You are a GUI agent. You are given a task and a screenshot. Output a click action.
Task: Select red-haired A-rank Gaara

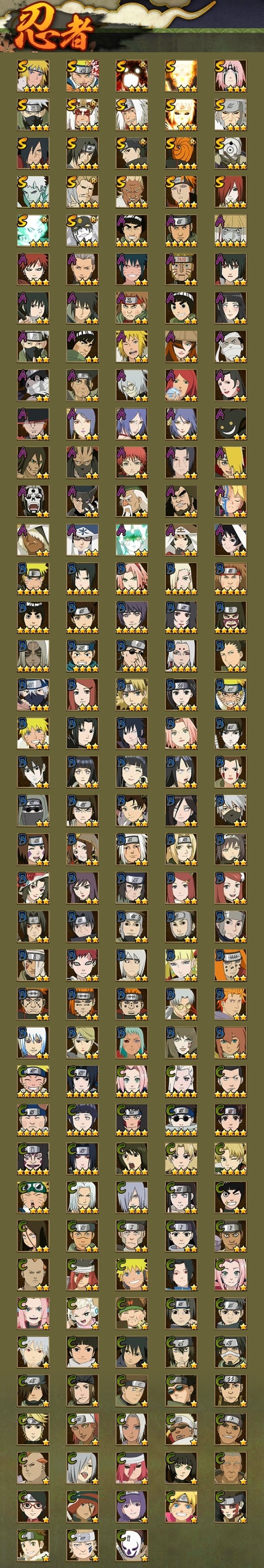[x=33, y=269]
